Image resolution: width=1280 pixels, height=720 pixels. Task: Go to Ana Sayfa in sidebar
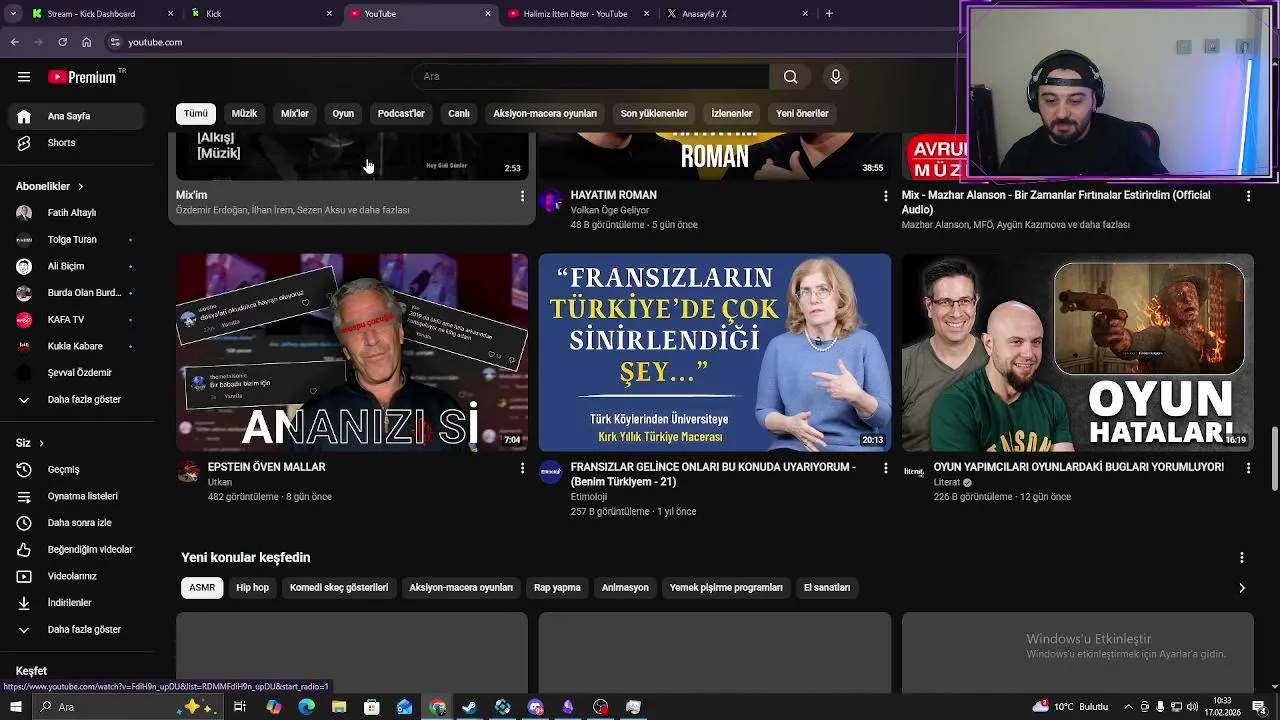77,116
